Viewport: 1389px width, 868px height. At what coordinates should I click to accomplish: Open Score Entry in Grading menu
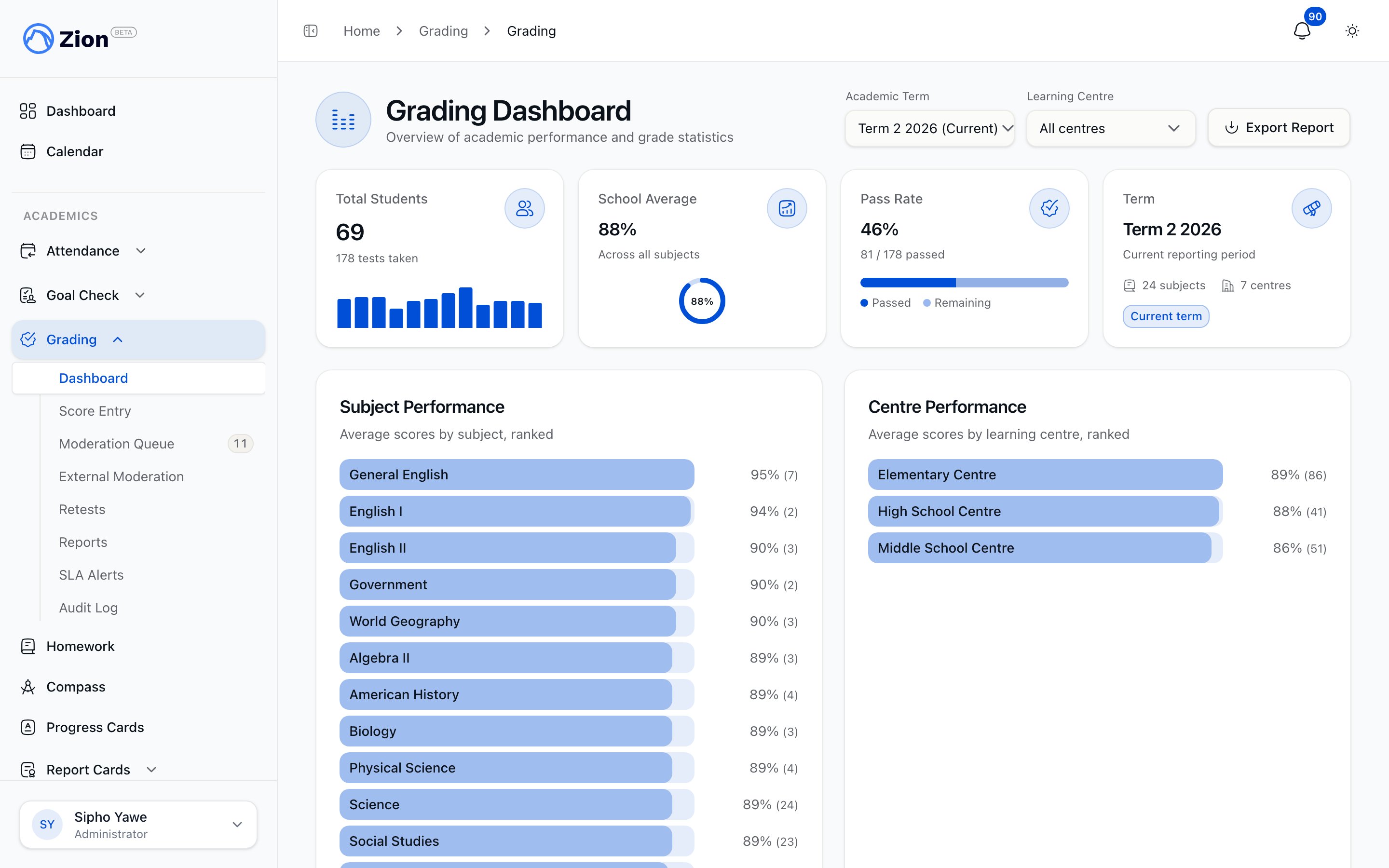(95, 411)
